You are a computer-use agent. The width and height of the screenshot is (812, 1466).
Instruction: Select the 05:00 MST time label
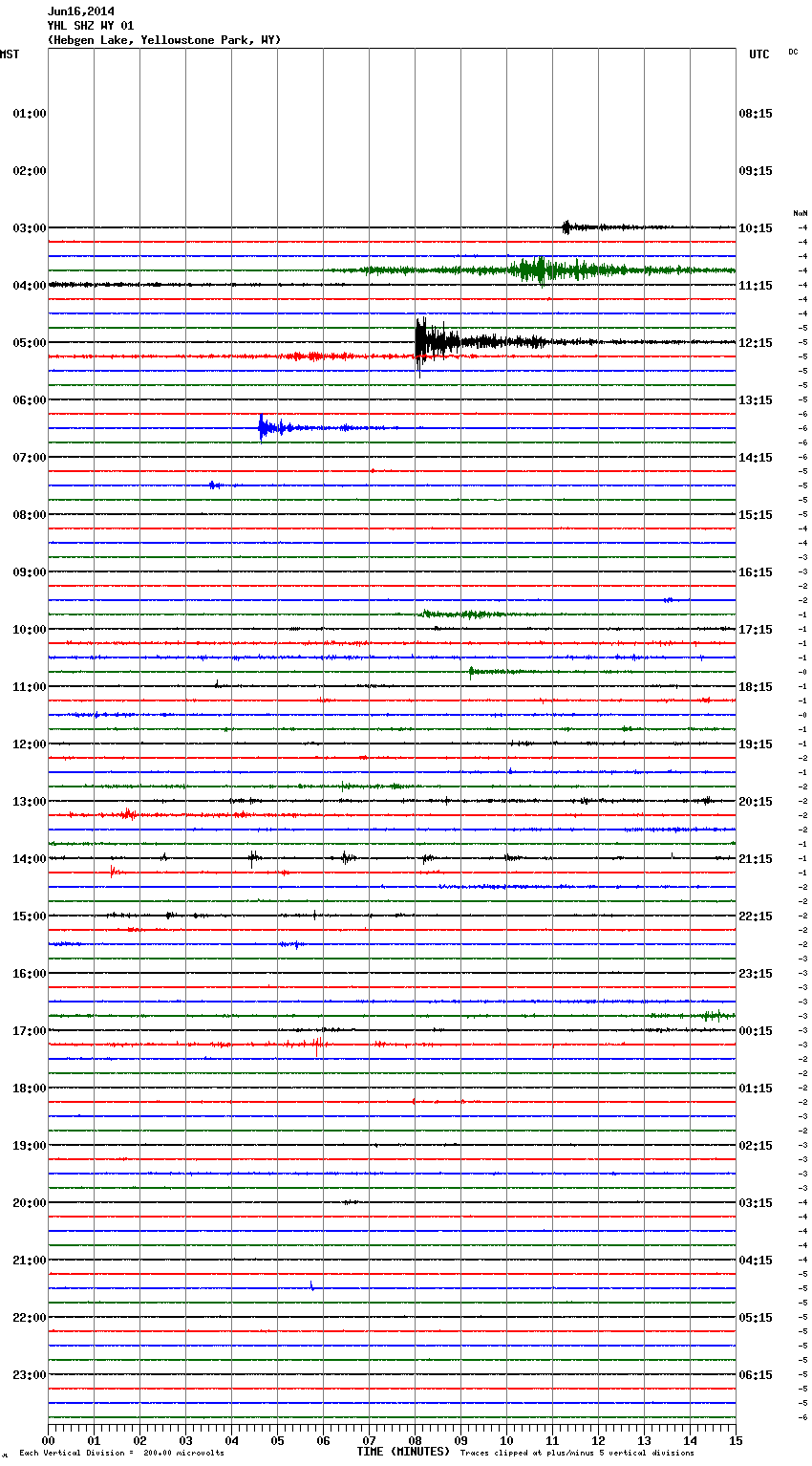pos(30,343)
